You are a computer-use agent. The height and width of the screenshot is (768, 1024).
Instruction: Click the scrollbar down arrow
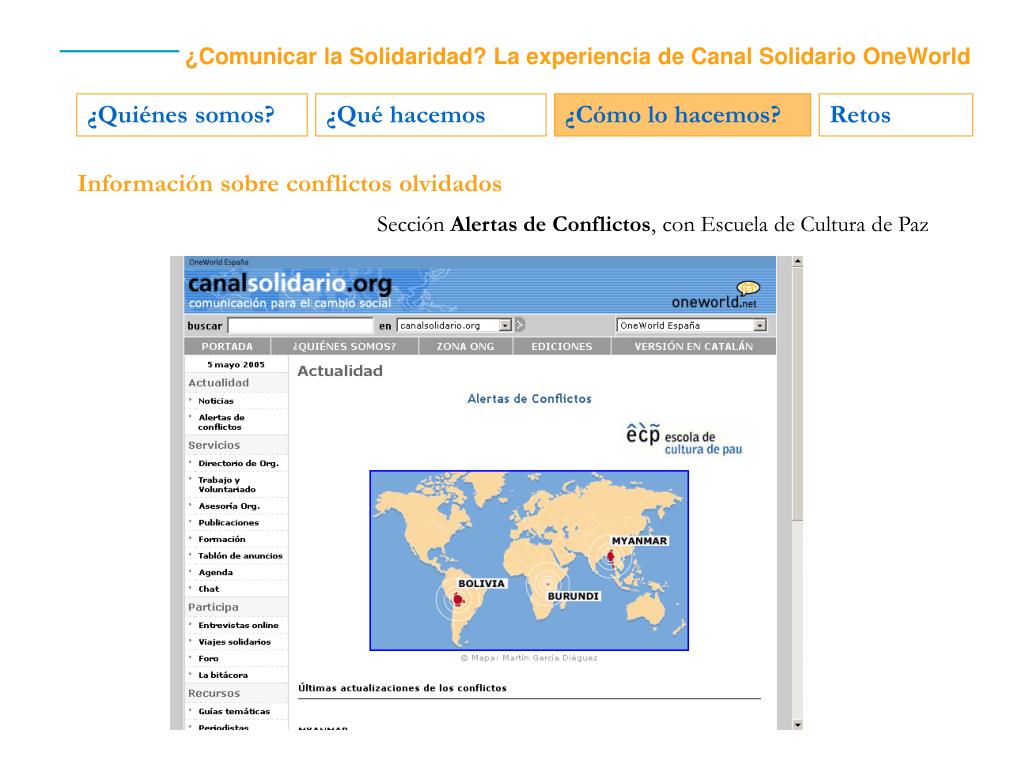pos(797,724)
